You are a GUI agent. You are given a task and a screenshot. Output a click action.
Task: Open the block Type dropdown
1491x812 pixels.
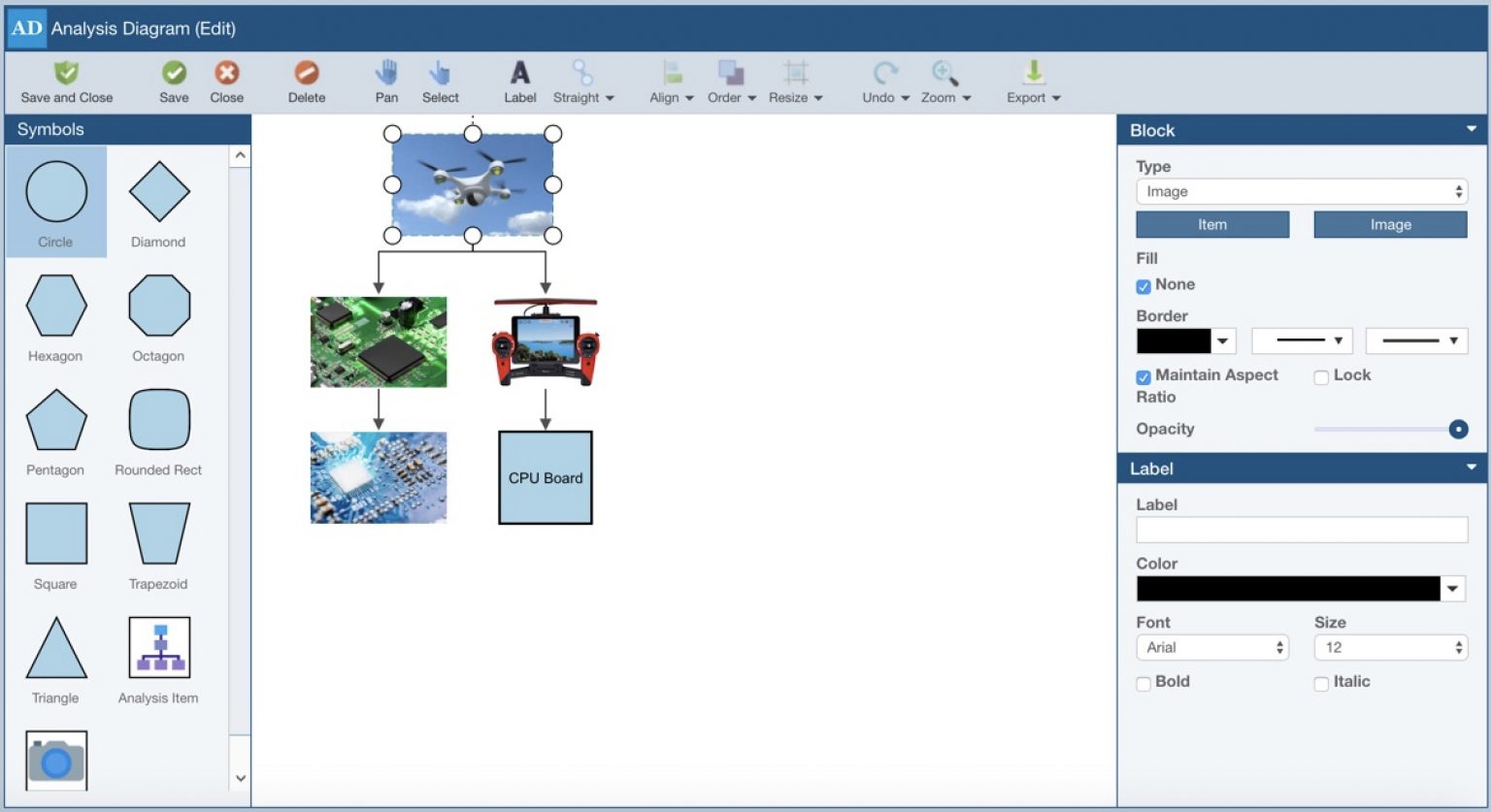pos(1301,191)
